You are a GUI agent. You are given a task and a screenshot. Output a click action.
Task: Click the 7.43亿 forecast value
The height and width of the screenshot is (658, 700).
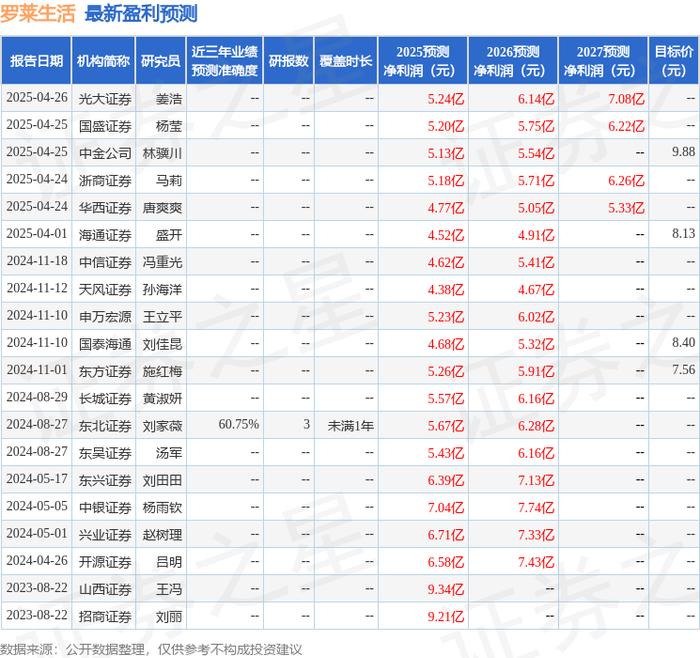[536, 562]
